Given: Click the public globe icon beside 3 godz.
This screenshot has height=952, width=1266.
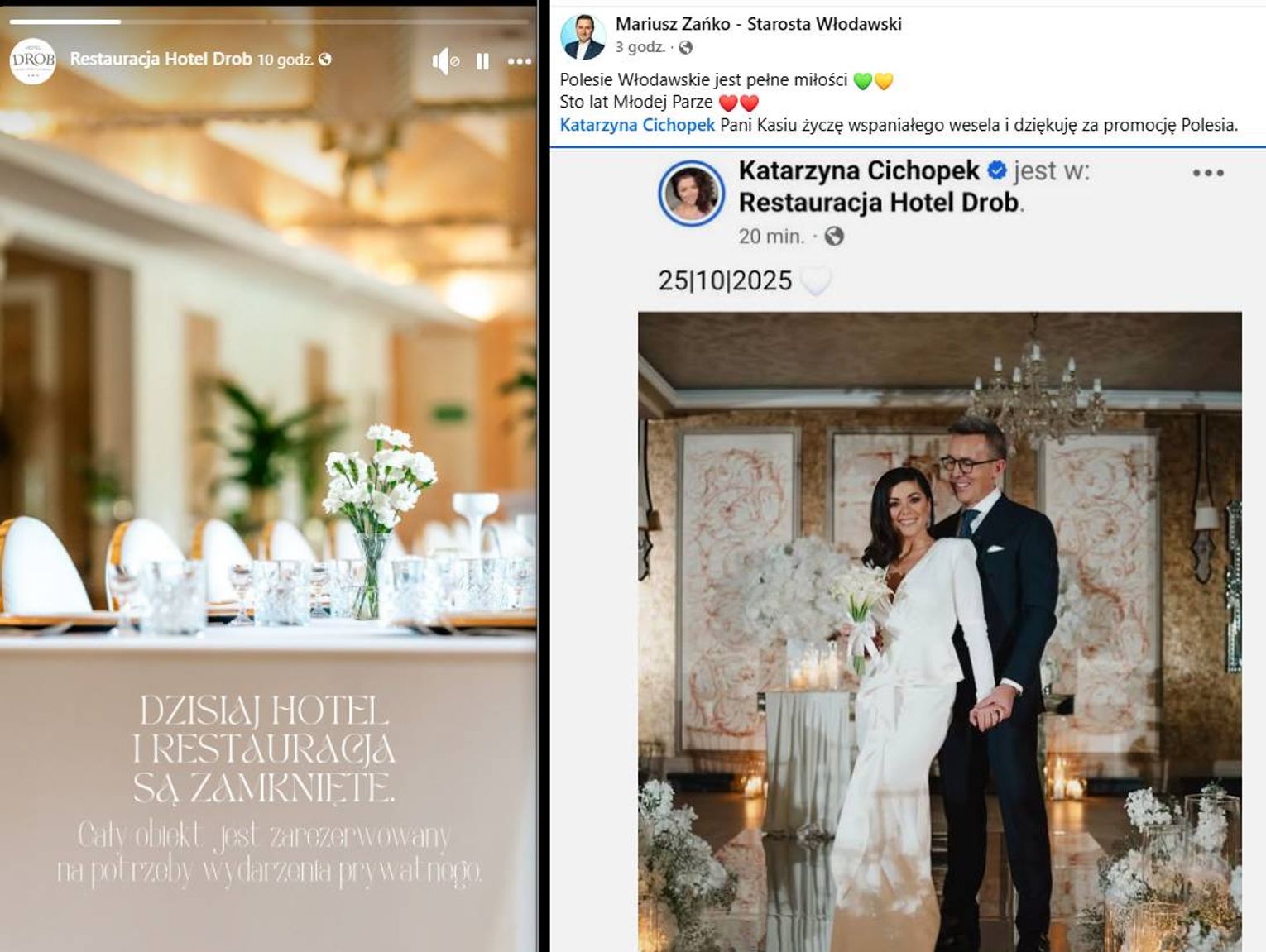Looking at the screenshot, I should (685, 48).
